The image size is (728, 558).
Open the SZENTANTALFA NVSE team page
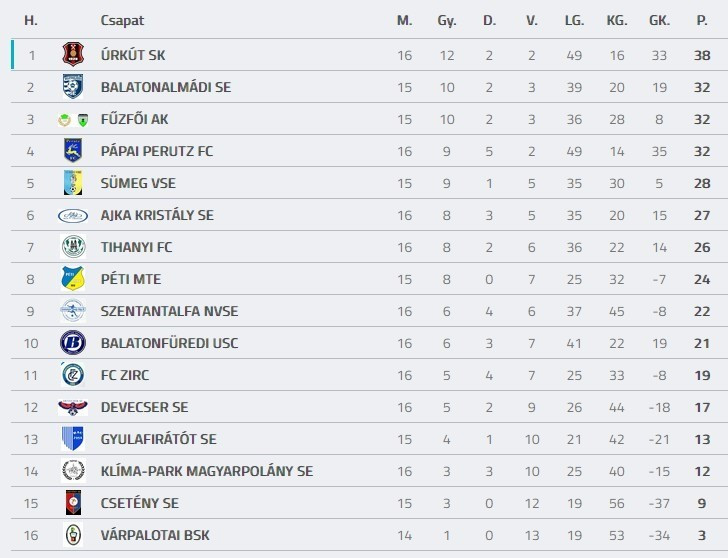click(169, 311)
